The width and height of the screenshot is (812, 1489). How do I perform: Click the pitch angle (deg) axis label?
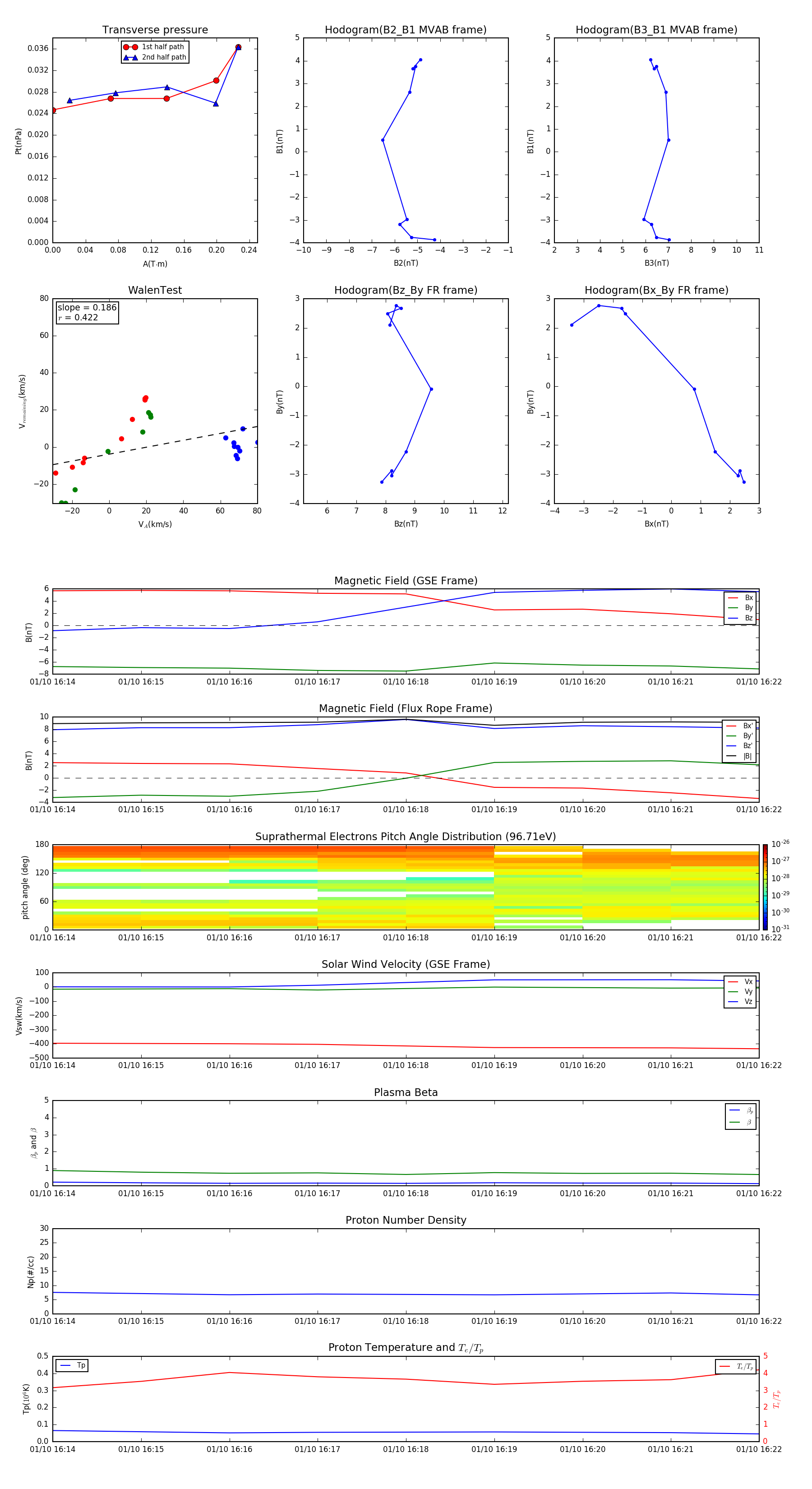pos(25,887)
